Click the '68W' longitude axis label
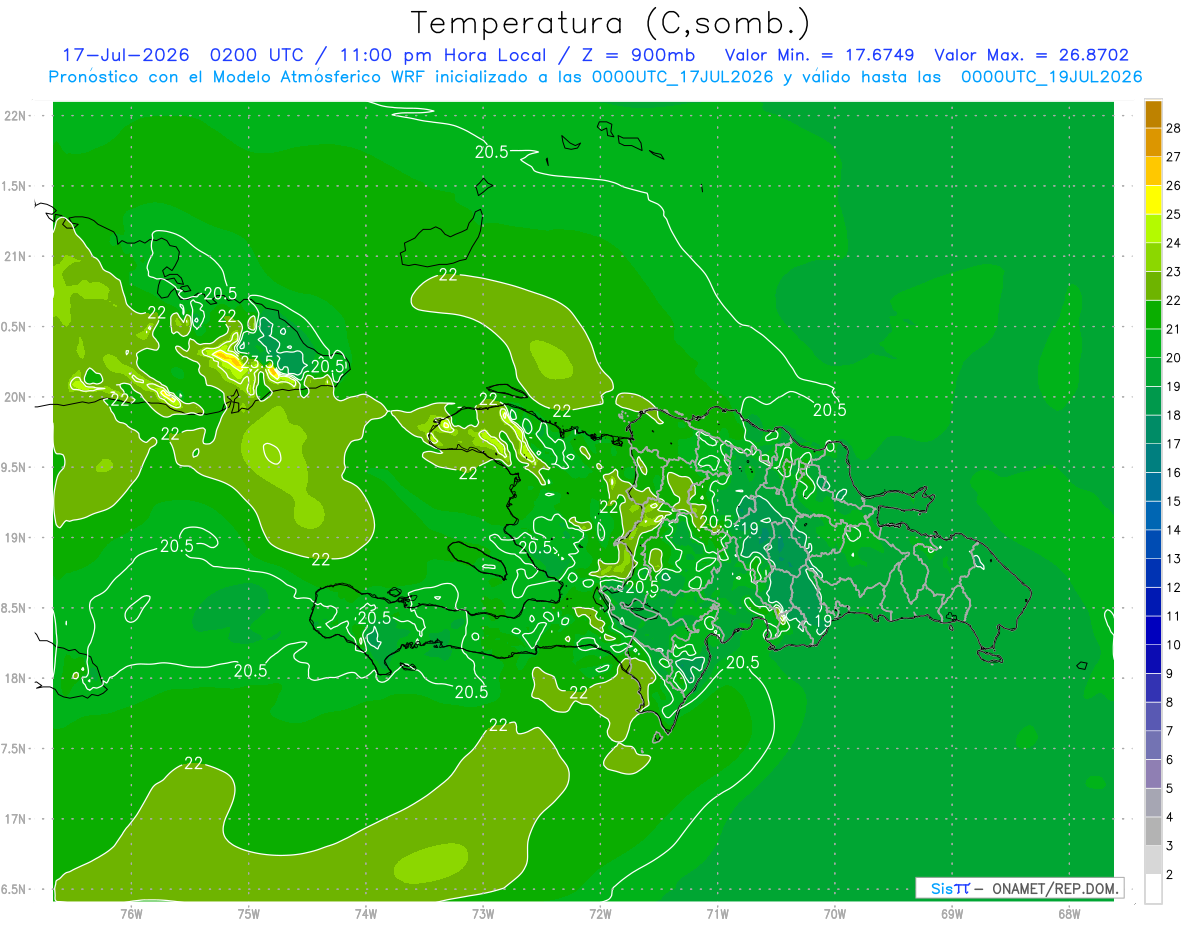Image resolution: width=1200 pixels, height=927 pixels. [1069, 912]
